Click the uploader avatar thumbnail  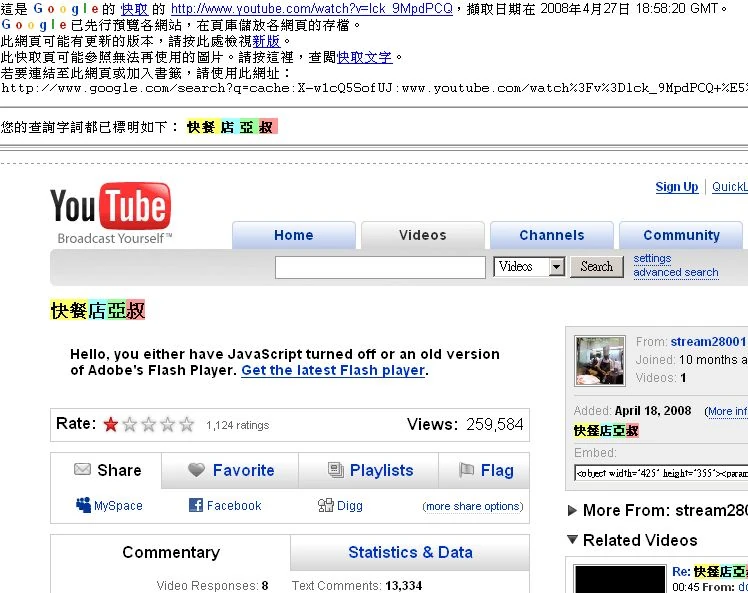[x=600, y=361]
